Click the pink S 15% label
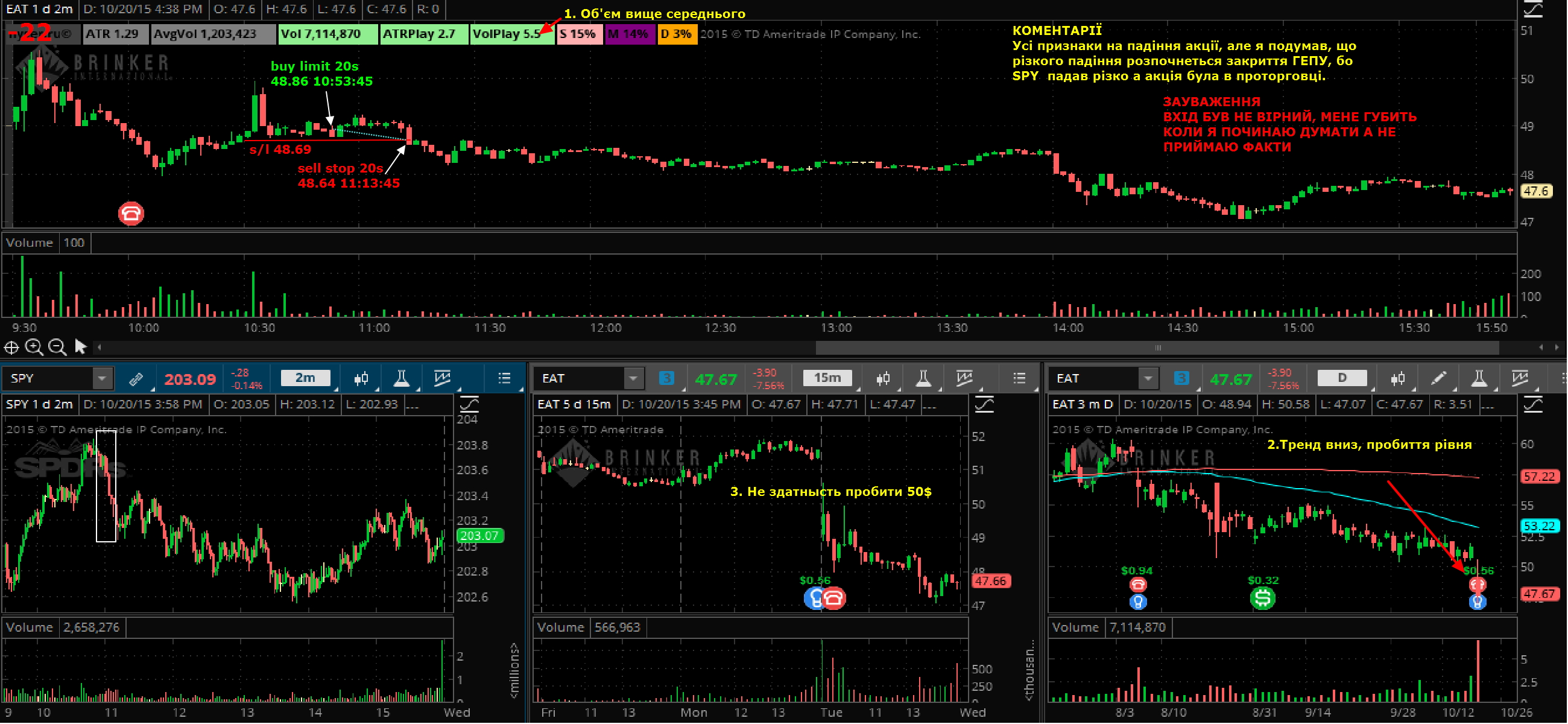 tap(580, 34)
